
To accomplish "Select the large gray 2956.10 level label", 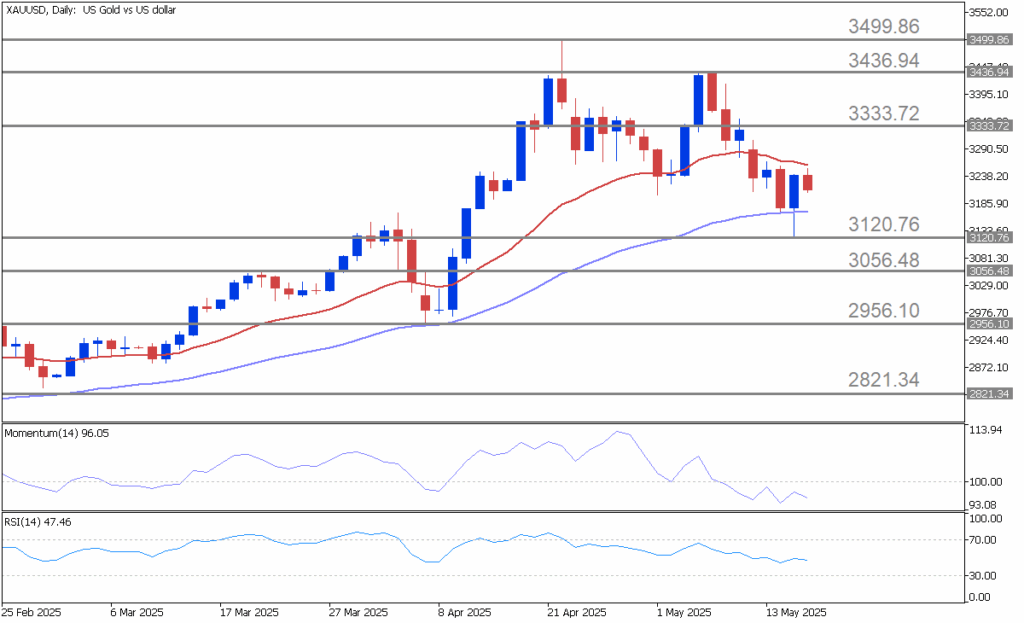I will pos(884,310).
